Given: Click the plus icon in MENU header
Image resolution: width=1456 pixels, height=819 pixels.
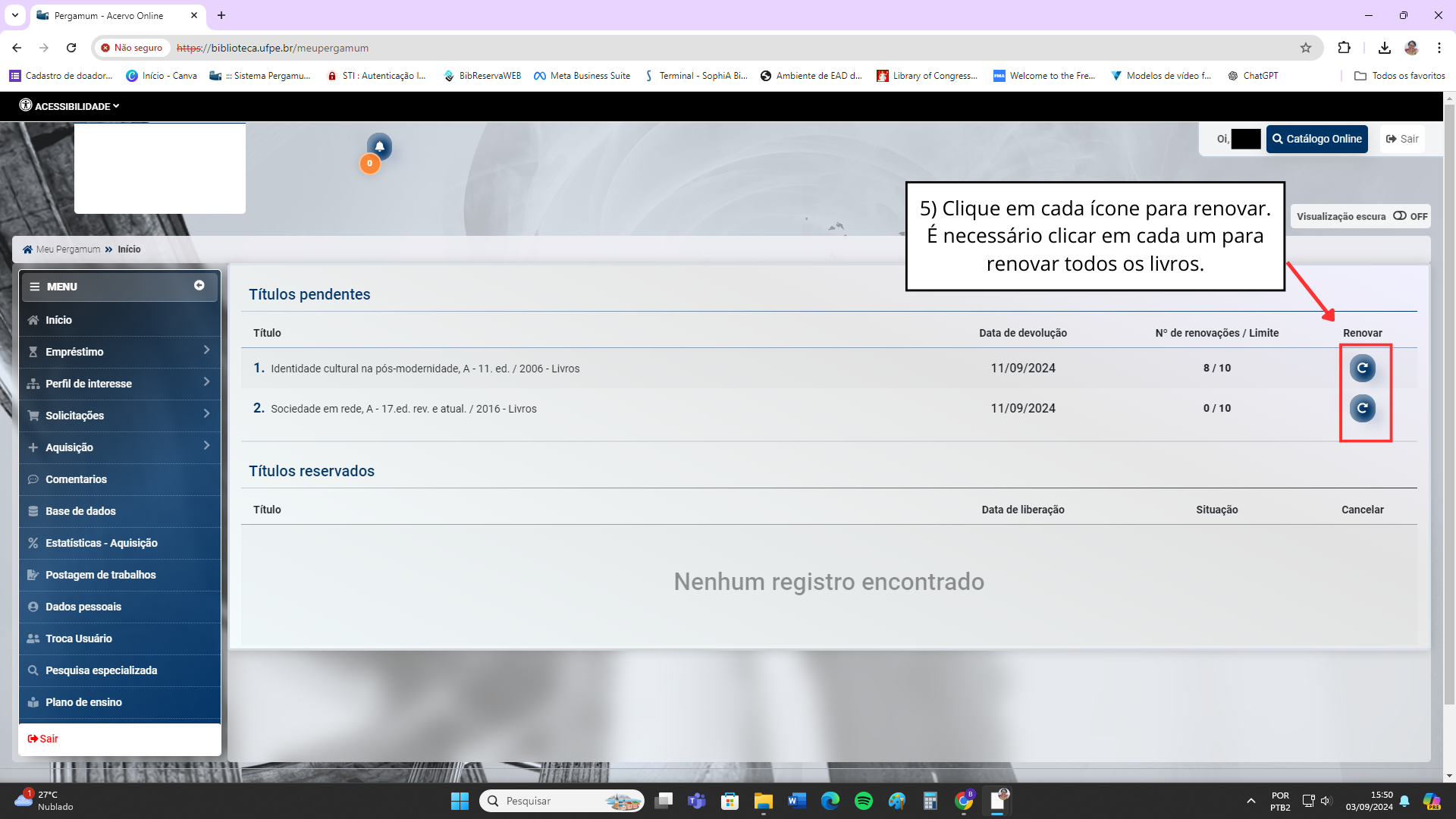Looking at the screenshot, I should 199,286.
